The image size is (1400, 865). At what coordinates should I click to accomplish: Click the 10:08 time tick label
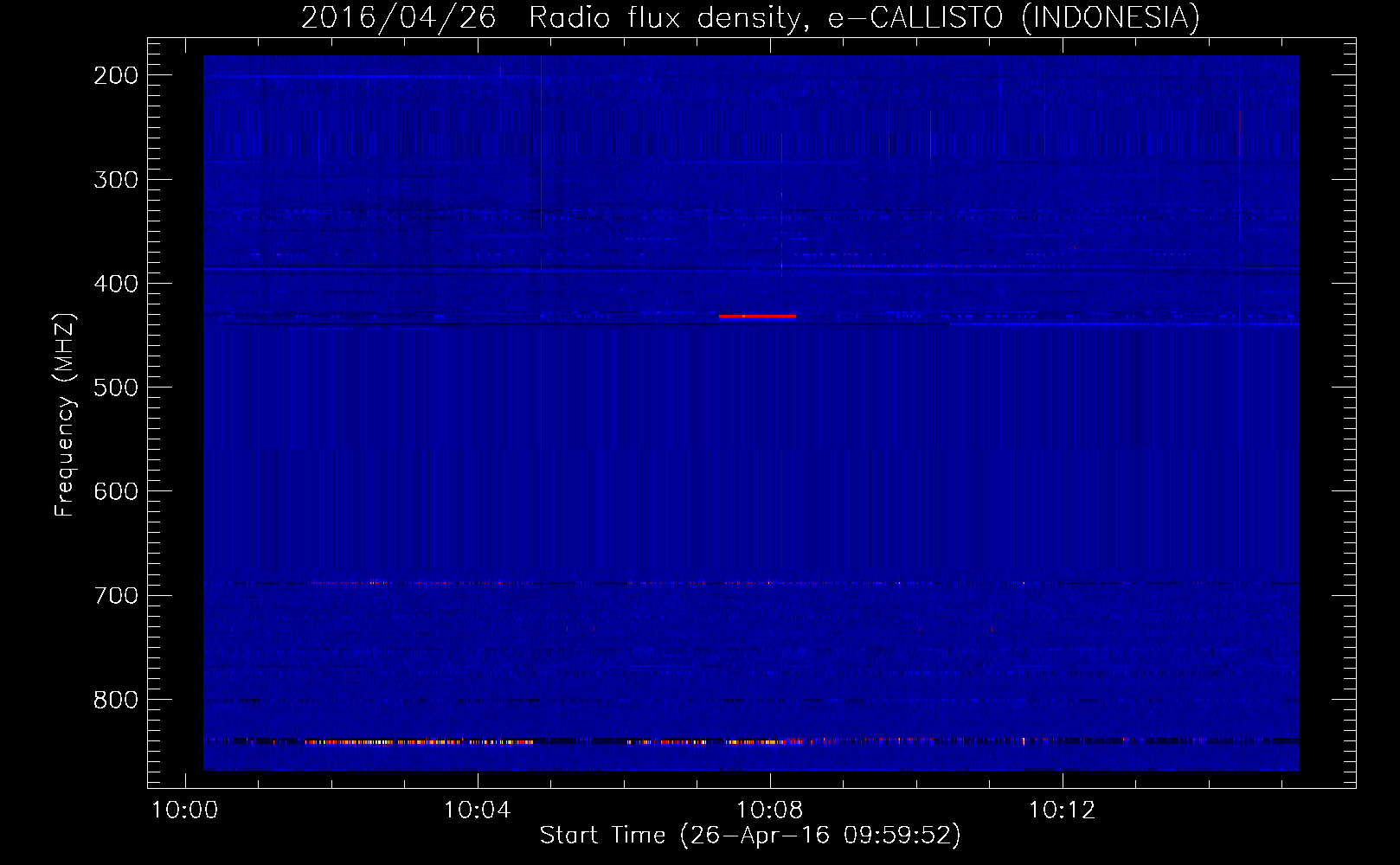[x=769, y=811]
